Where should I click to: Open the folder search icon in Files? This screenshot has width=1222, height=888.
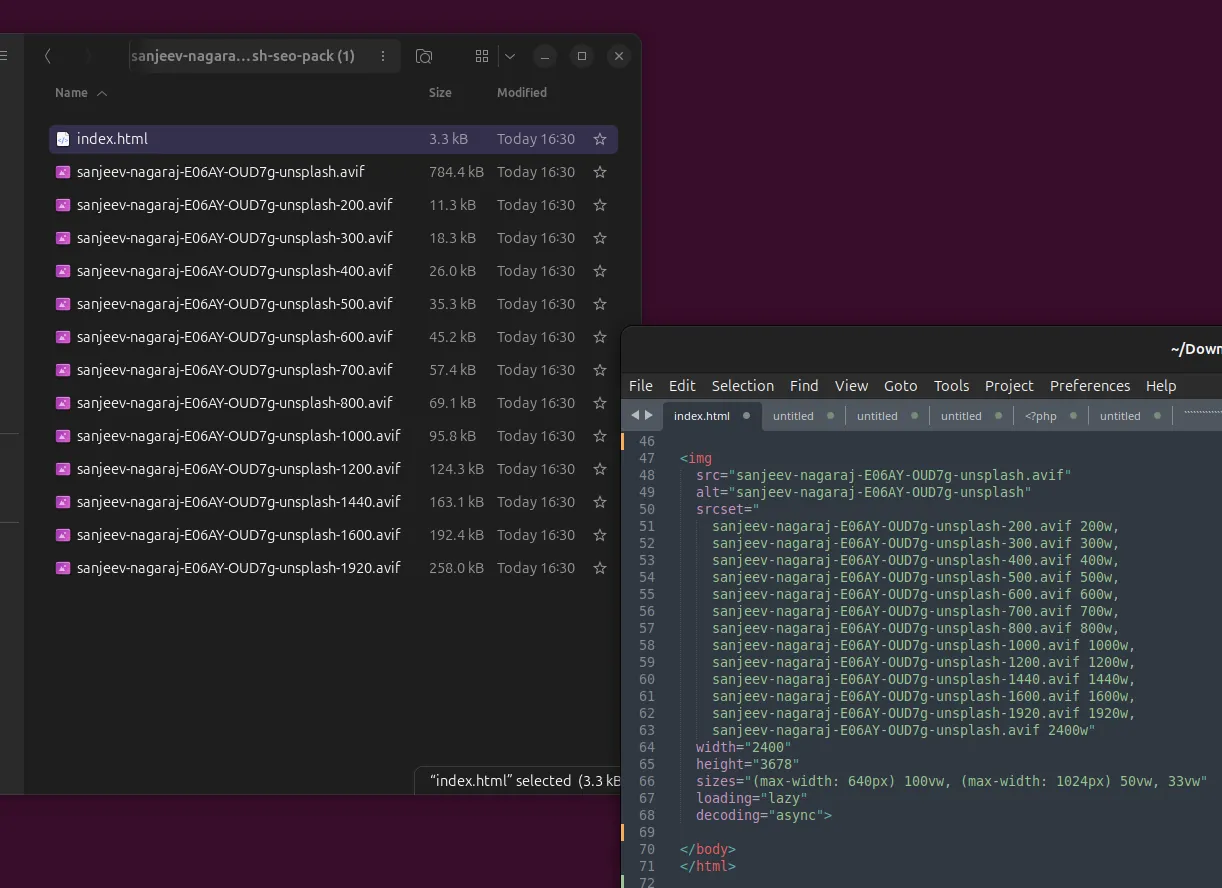pyautogui.click(x=424, y=56)
